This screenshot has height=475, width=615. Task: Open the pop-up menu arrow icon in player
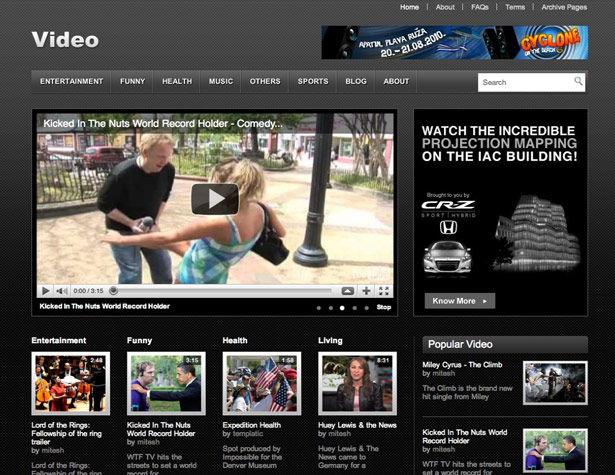pos(348,291)
